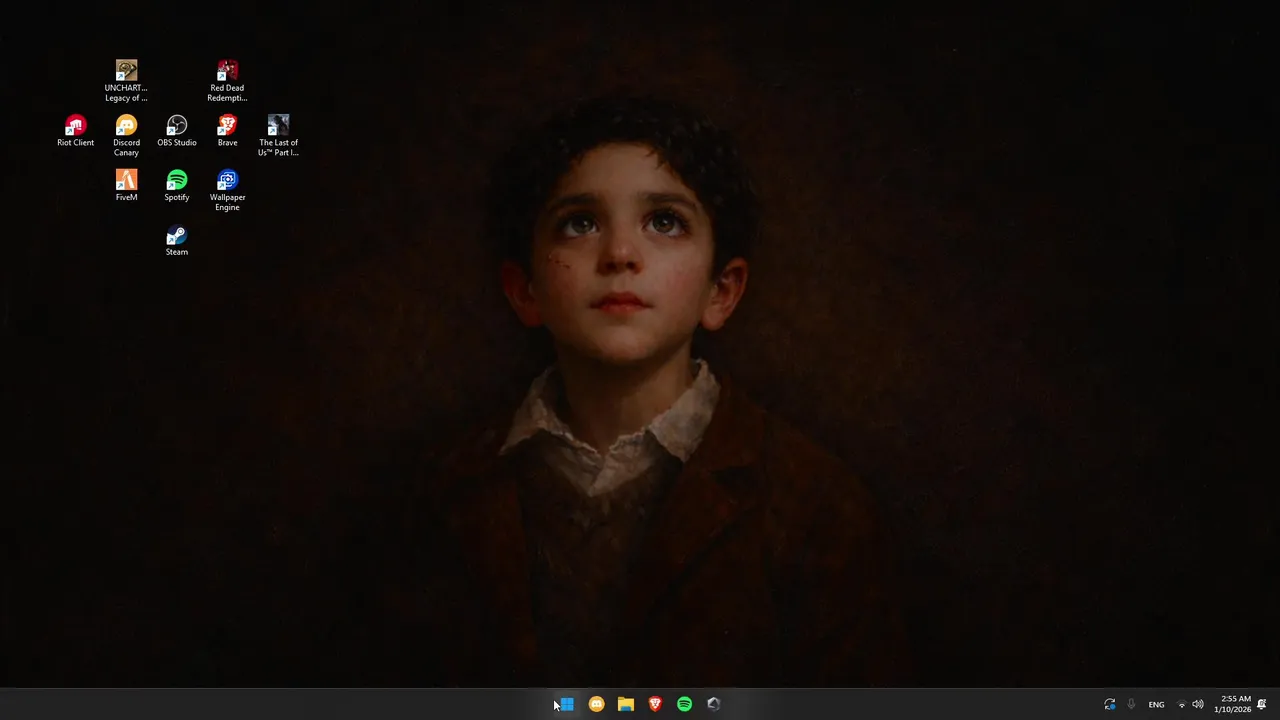Open Spotify from the taskbar
The image size is (1280, 720).
(684, 704)
